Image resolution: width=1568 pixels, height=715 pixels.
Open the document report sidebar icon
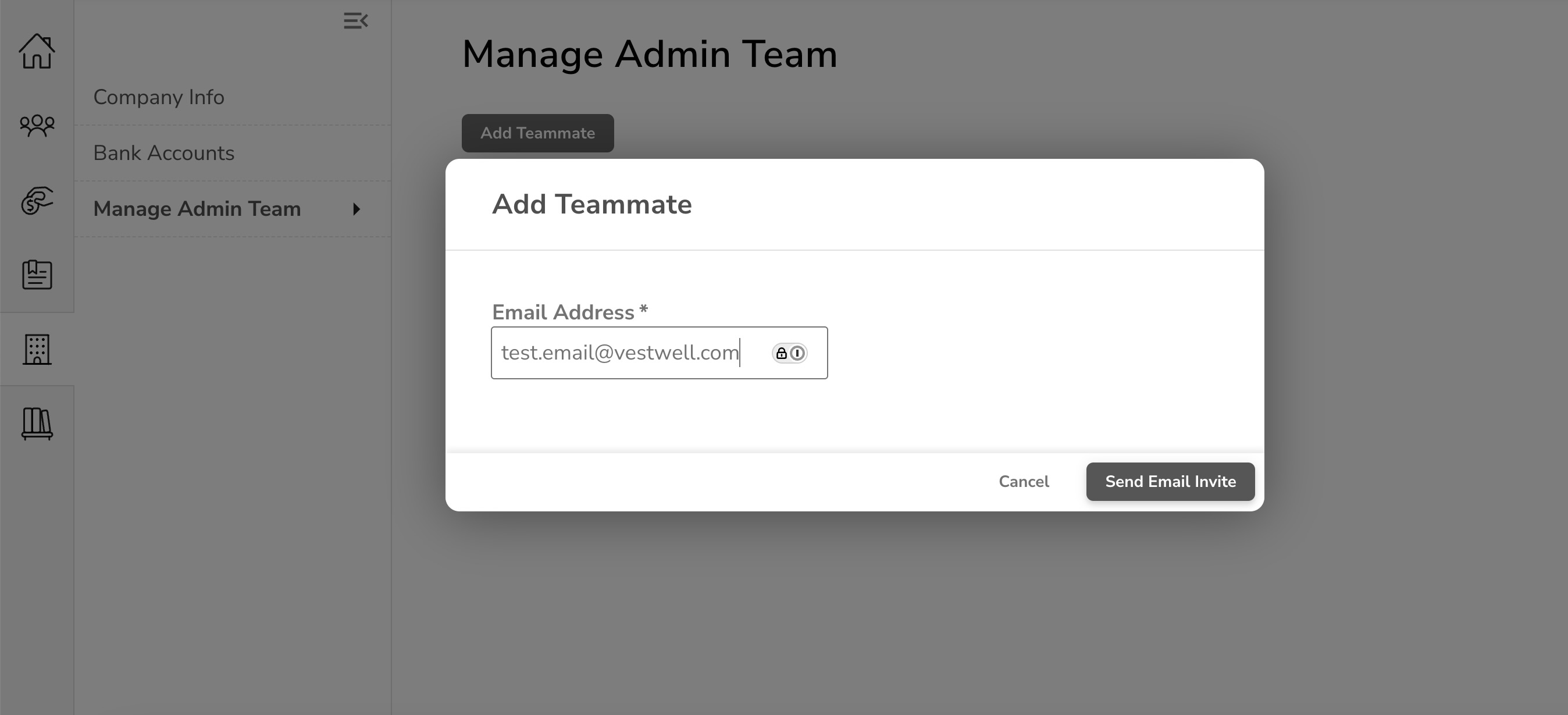click(x=37, y=275)
